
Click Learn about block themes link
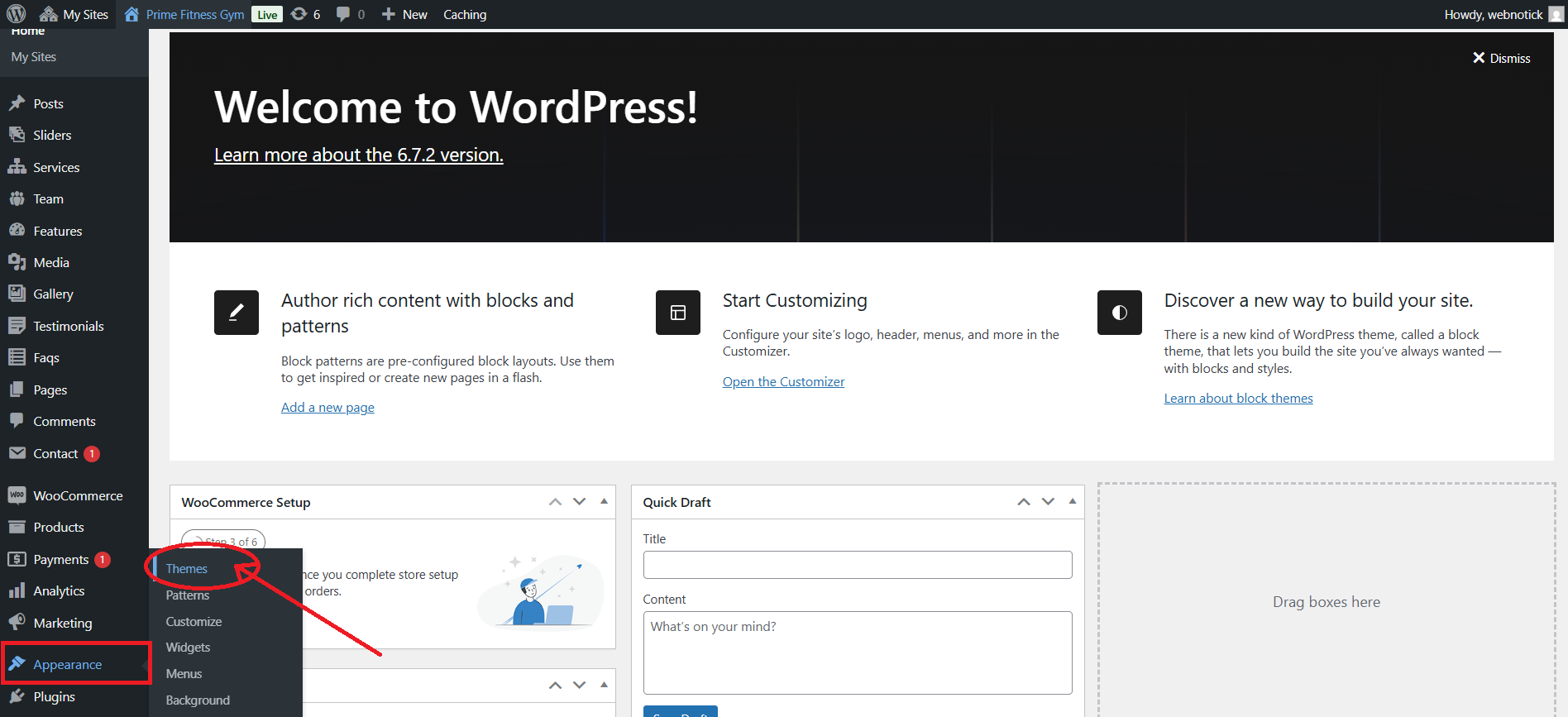[x=1238, y=398]
